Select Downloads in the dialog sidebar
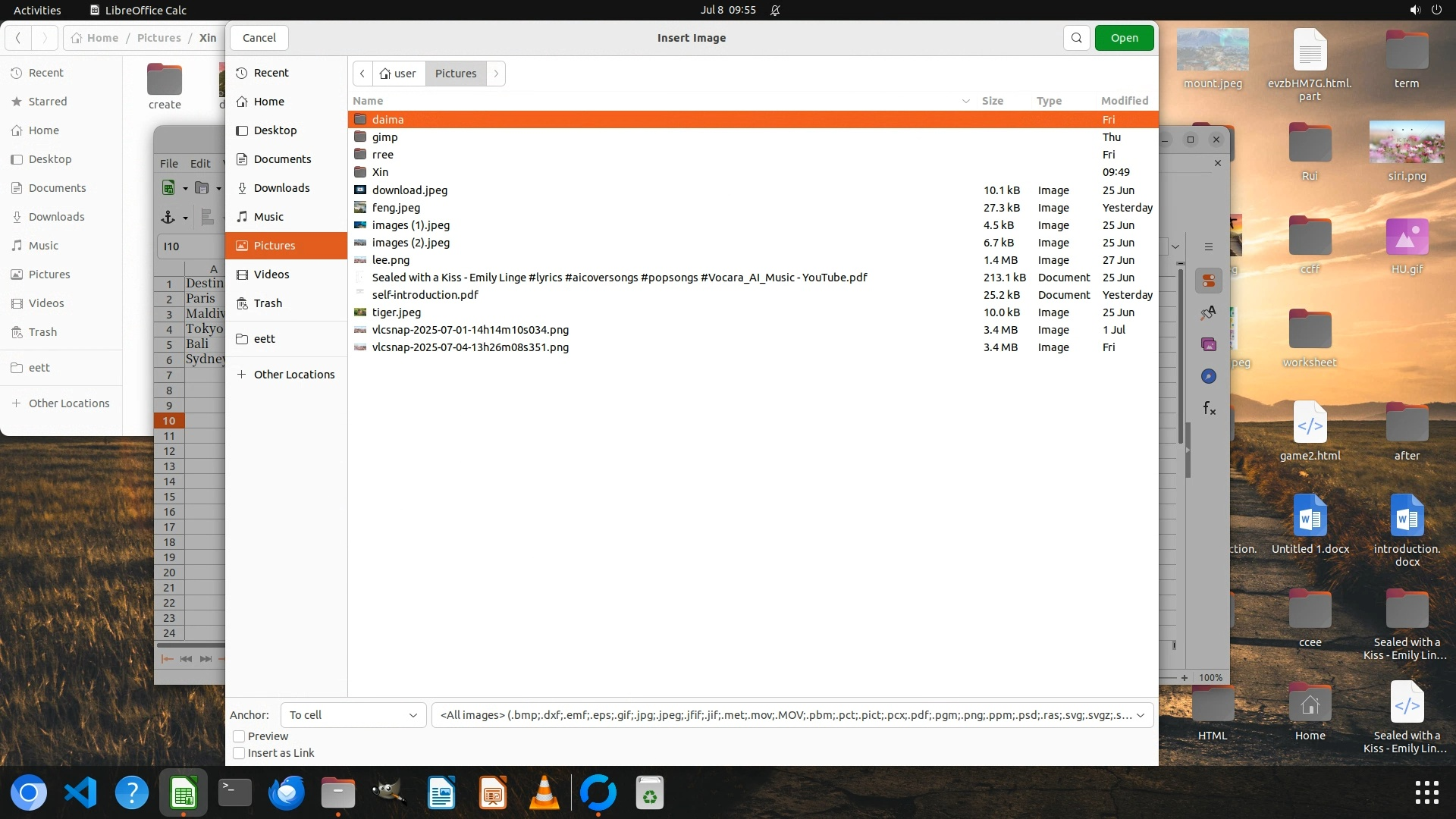This screenshot has width=1456, height=819. click(x=281, y=188)
